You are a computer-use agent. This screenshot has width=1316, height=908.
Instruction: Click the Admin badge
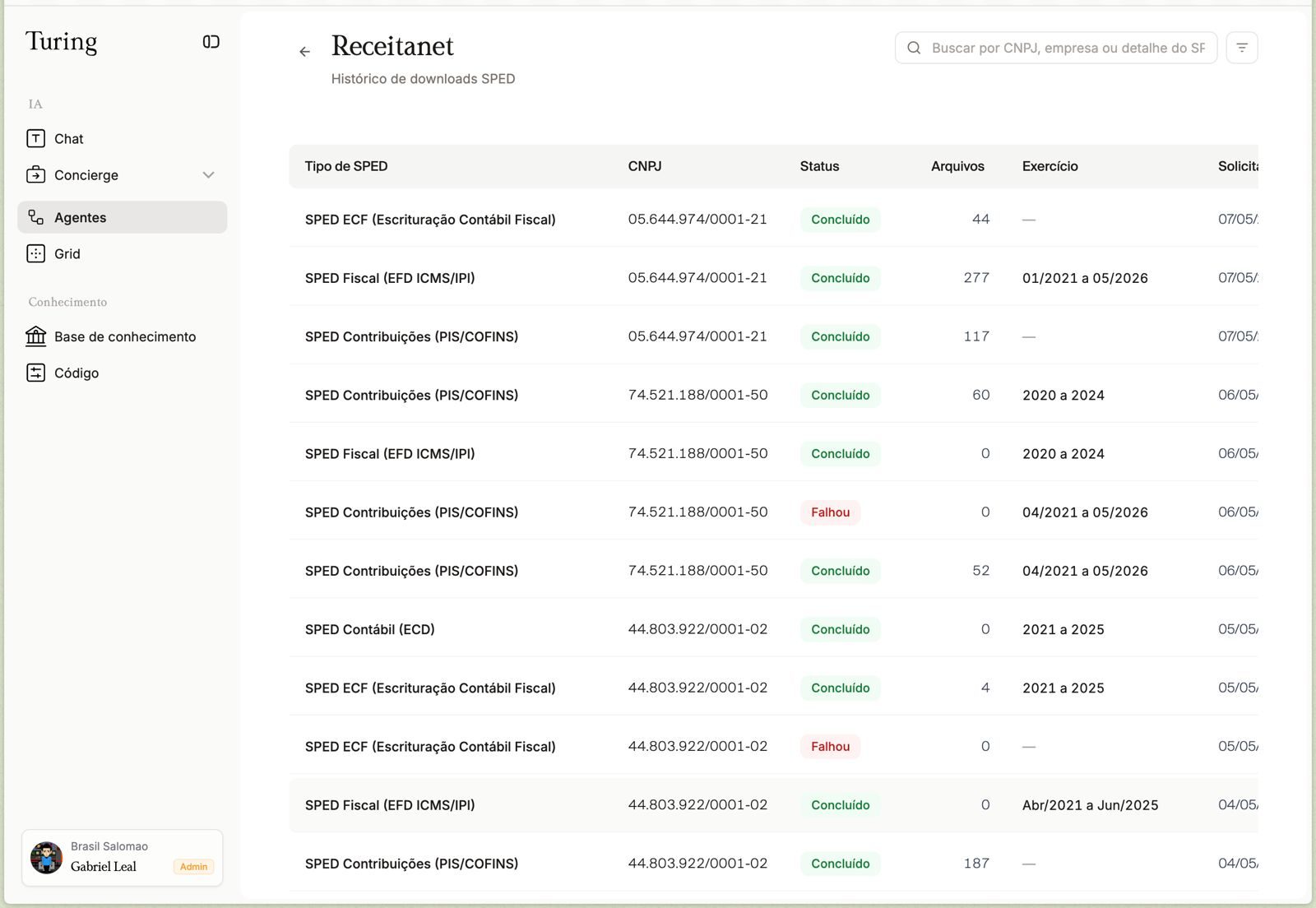(194, 866)
